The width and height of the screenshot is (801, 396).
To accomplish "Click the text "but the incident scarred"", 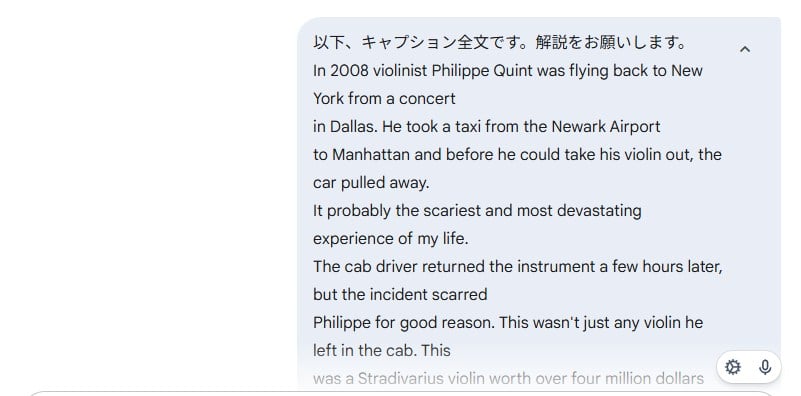I will point(400,295).
